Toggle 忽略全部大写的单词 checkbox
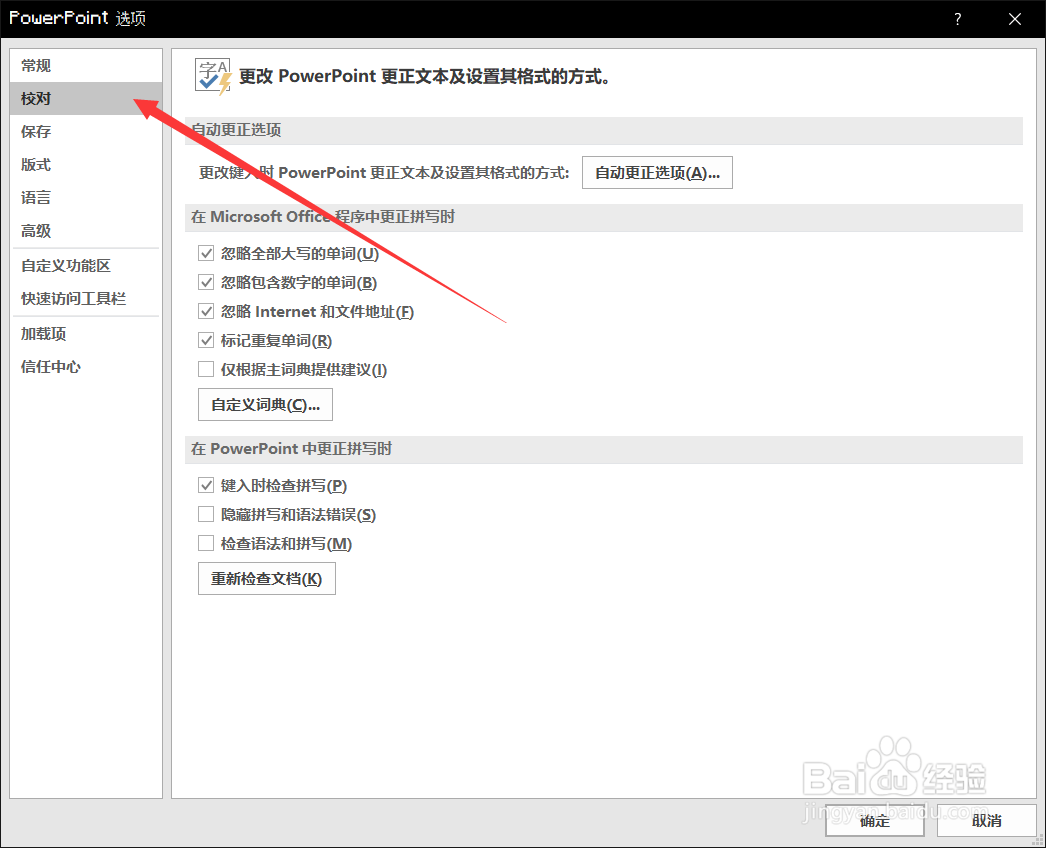Viewport: 1046px width, 848px height. click(x=206, y=254)
